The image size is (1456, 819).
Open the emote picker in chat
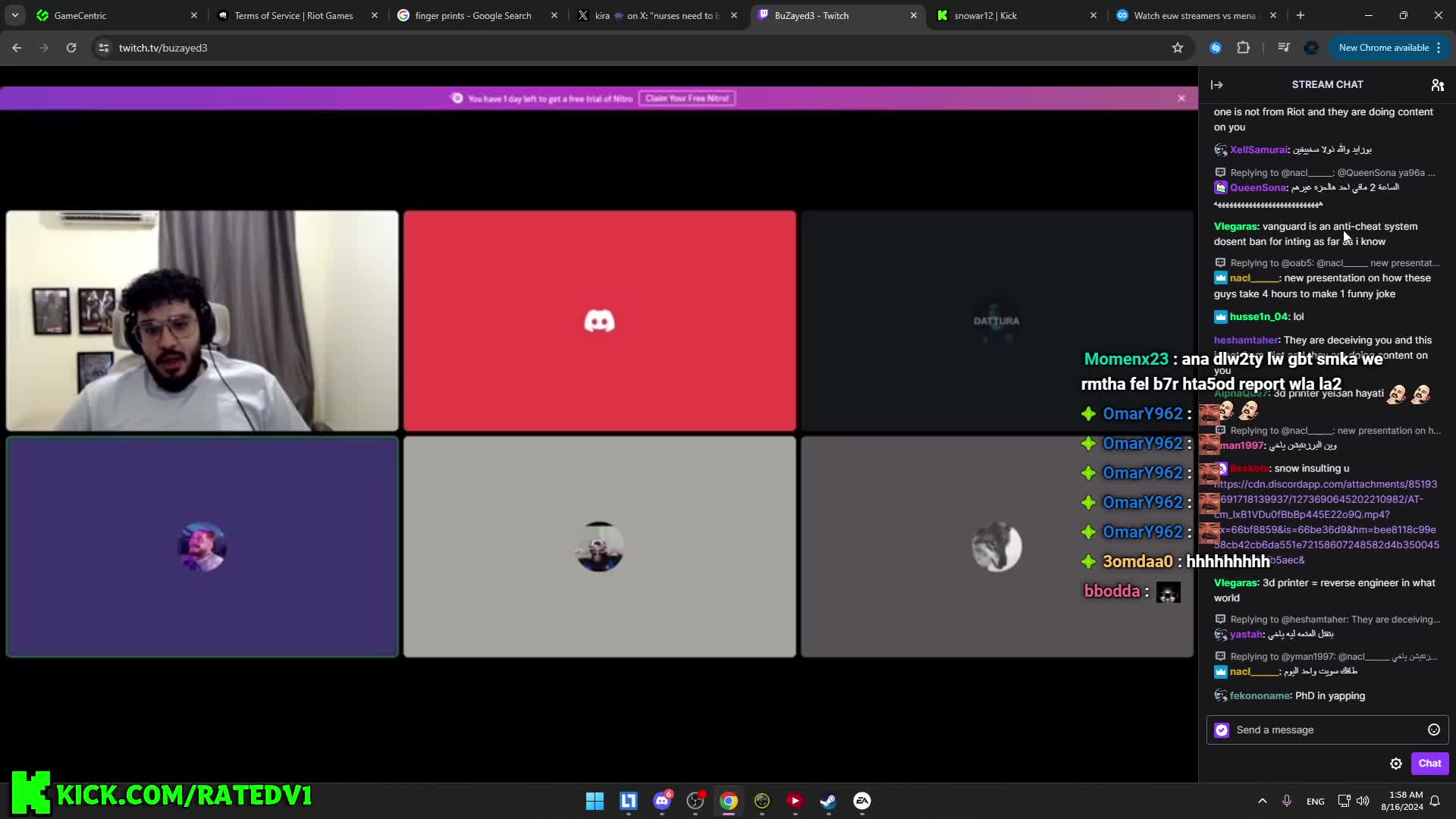point(1434,730)
